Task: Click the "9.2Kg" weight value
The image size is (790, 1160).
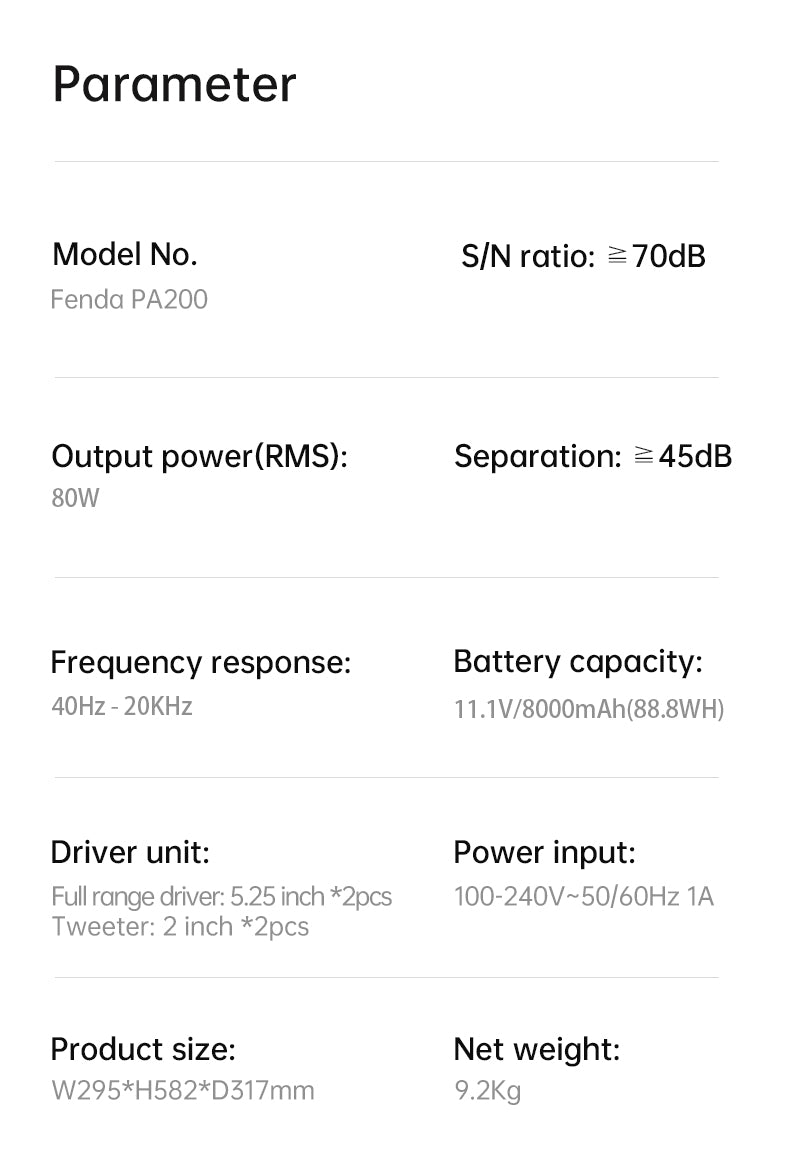Action: pos(488,1090)
